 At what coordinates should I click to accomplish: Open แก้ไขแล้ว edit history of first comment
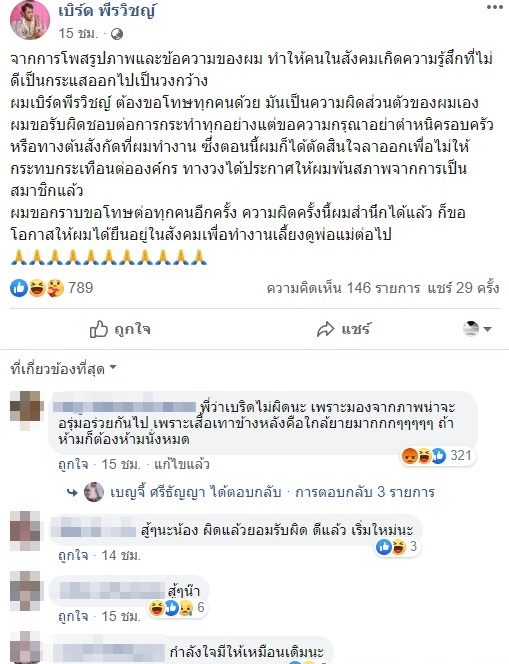pyautogui.click(x=182, y=465)
